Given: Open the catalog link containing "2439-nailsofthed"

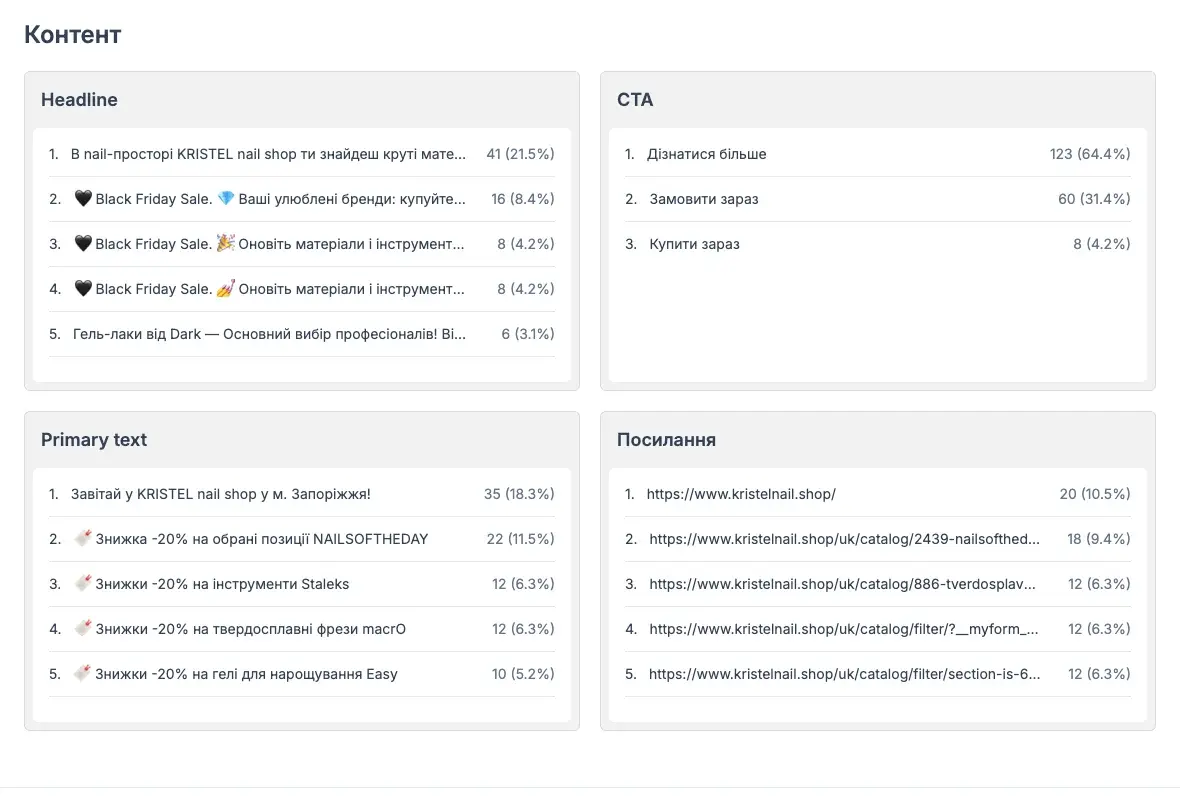Looking at the screenshot, I should coord(844,539).
